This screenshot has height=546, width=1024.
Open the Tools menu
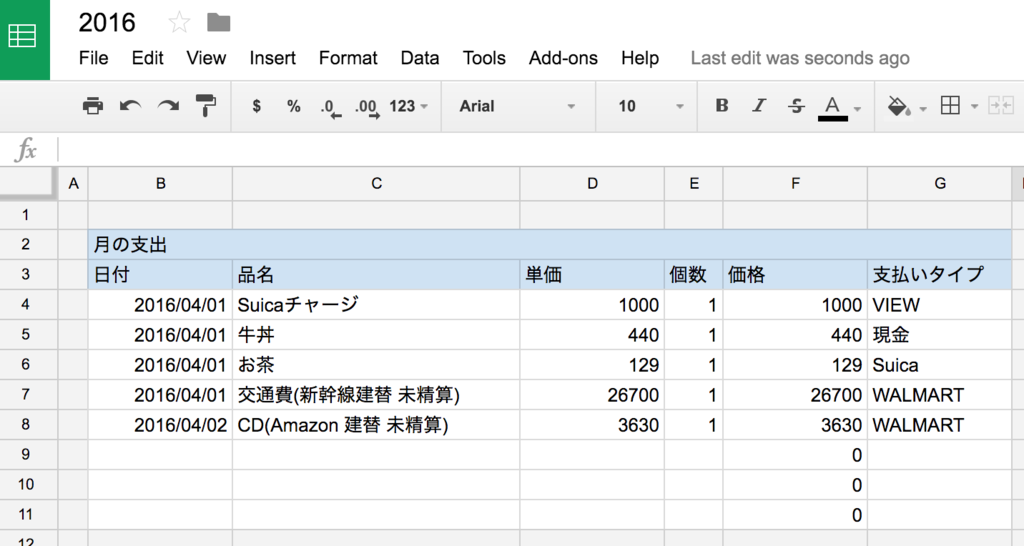coord(484,58)
